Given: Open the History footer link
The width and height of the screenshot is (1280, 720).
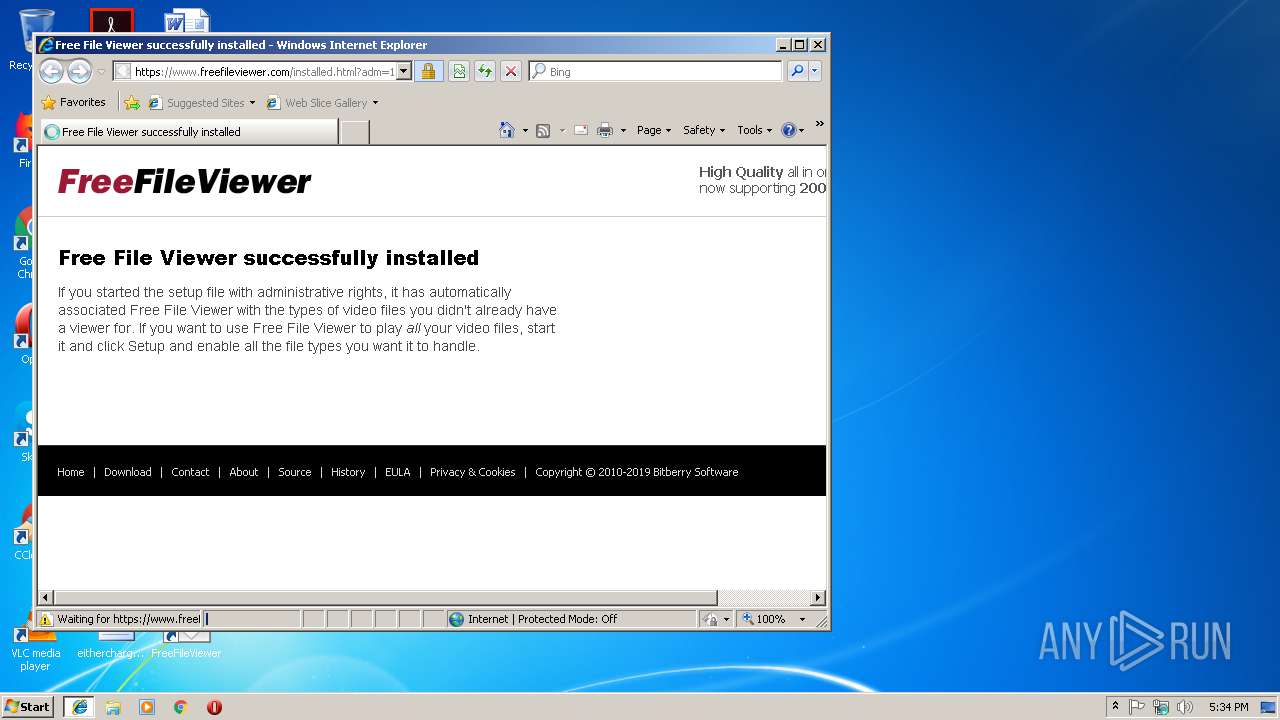Looking at the screenshot, I should pos(348,472).
